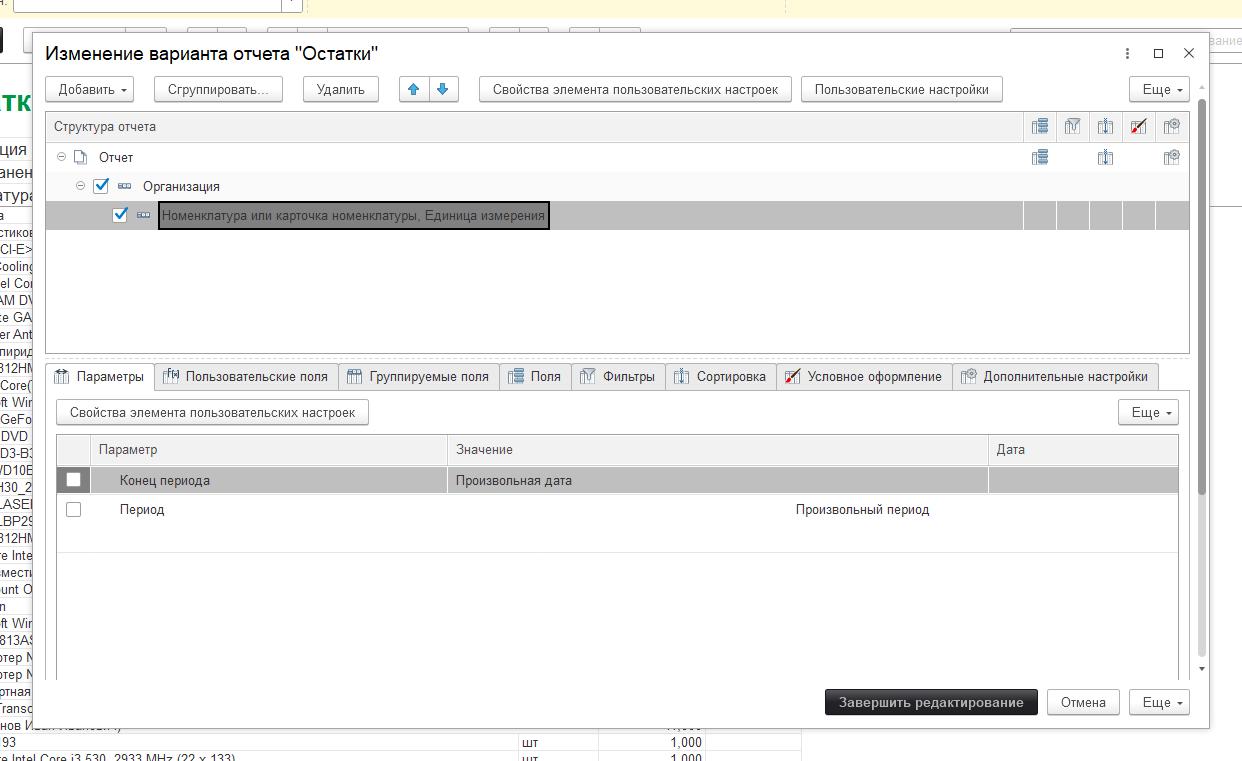Click the gear settings icon in Отчет row
The width and height of the screenshot is (1242, 761).
(1172, 157)
